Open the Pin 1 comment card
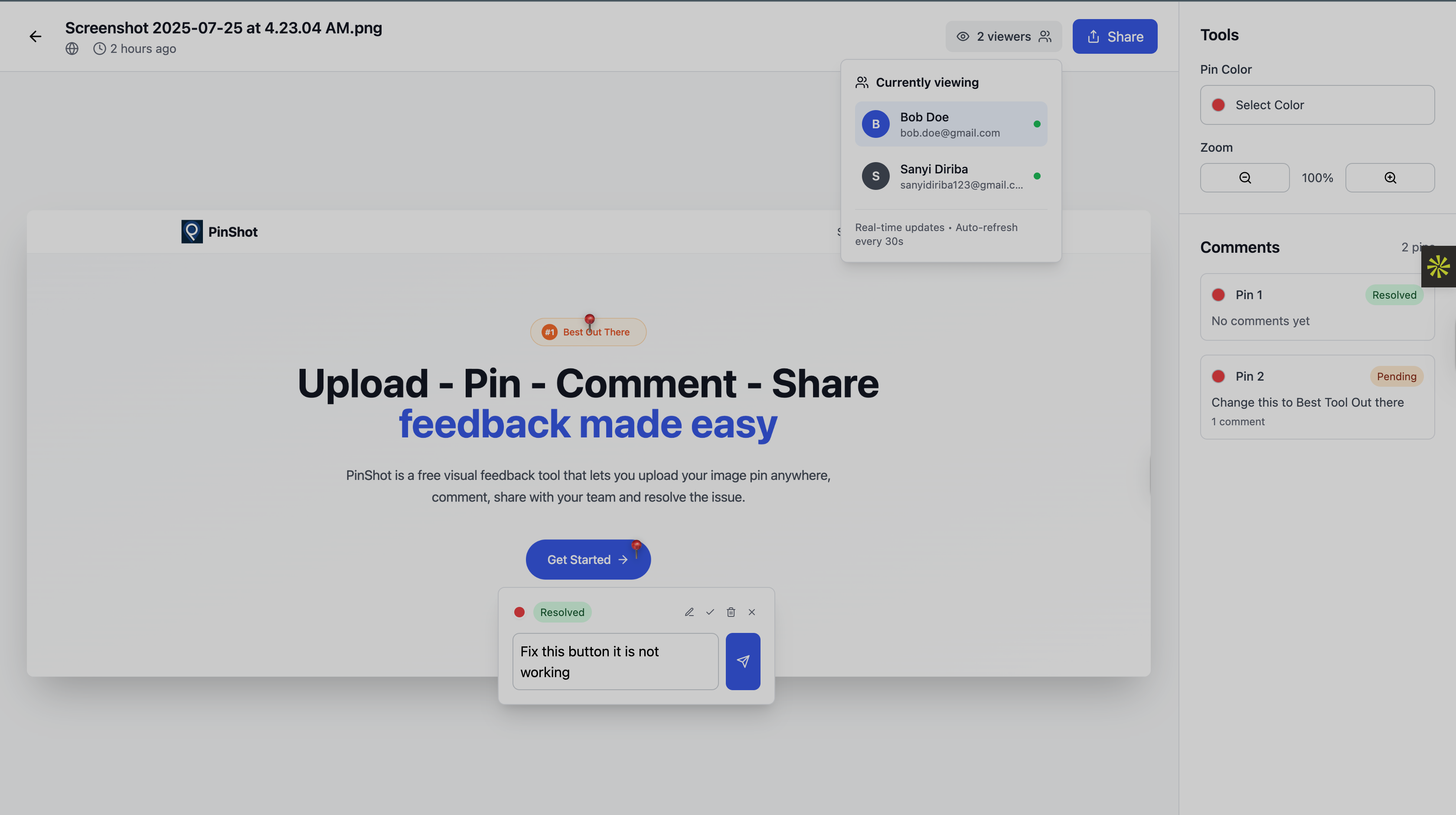The height and width of the screenshot is (815, 1456). click(x=1317, y=307)
